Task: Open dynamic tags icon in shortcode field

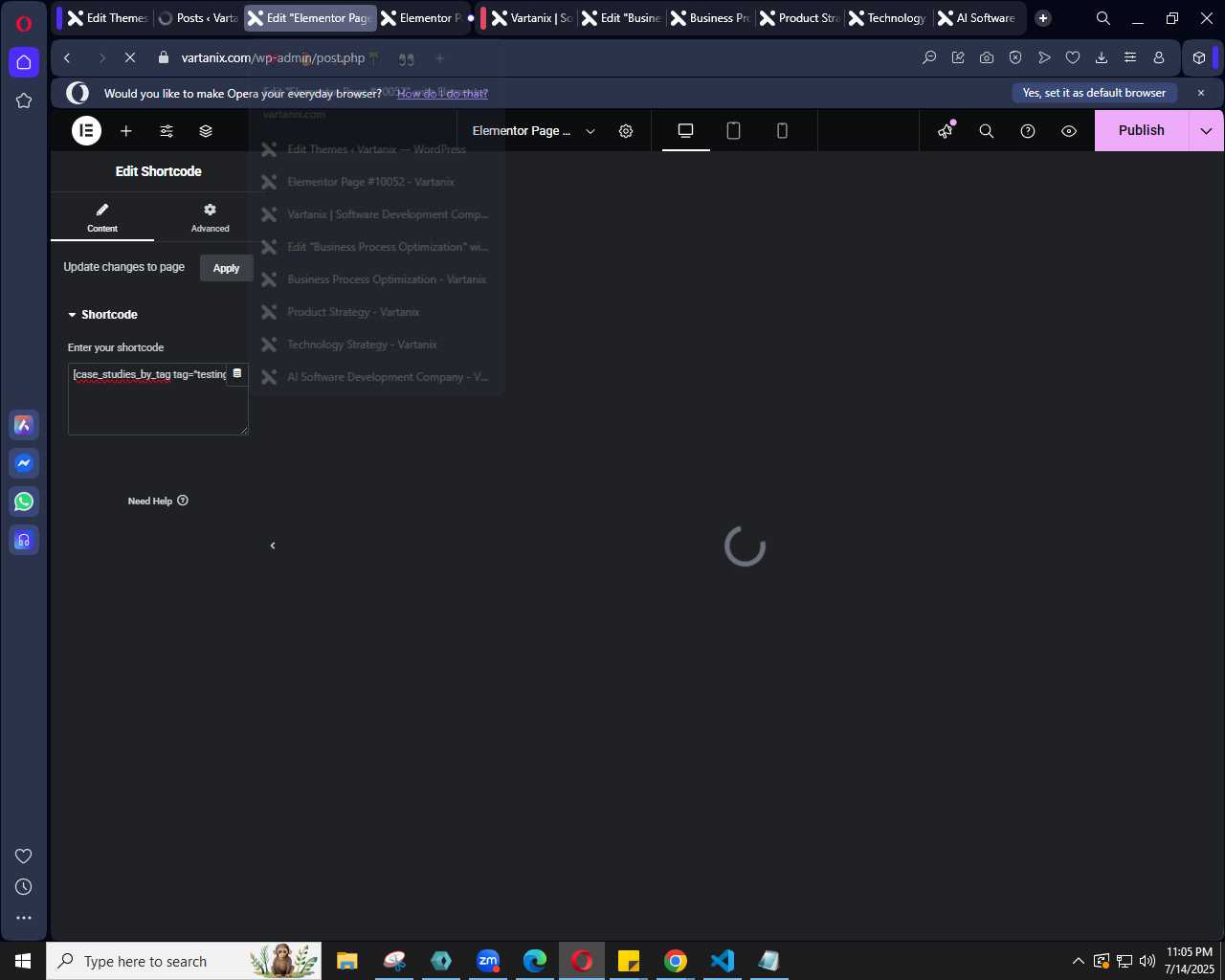Action: click(x=237, y=374)
